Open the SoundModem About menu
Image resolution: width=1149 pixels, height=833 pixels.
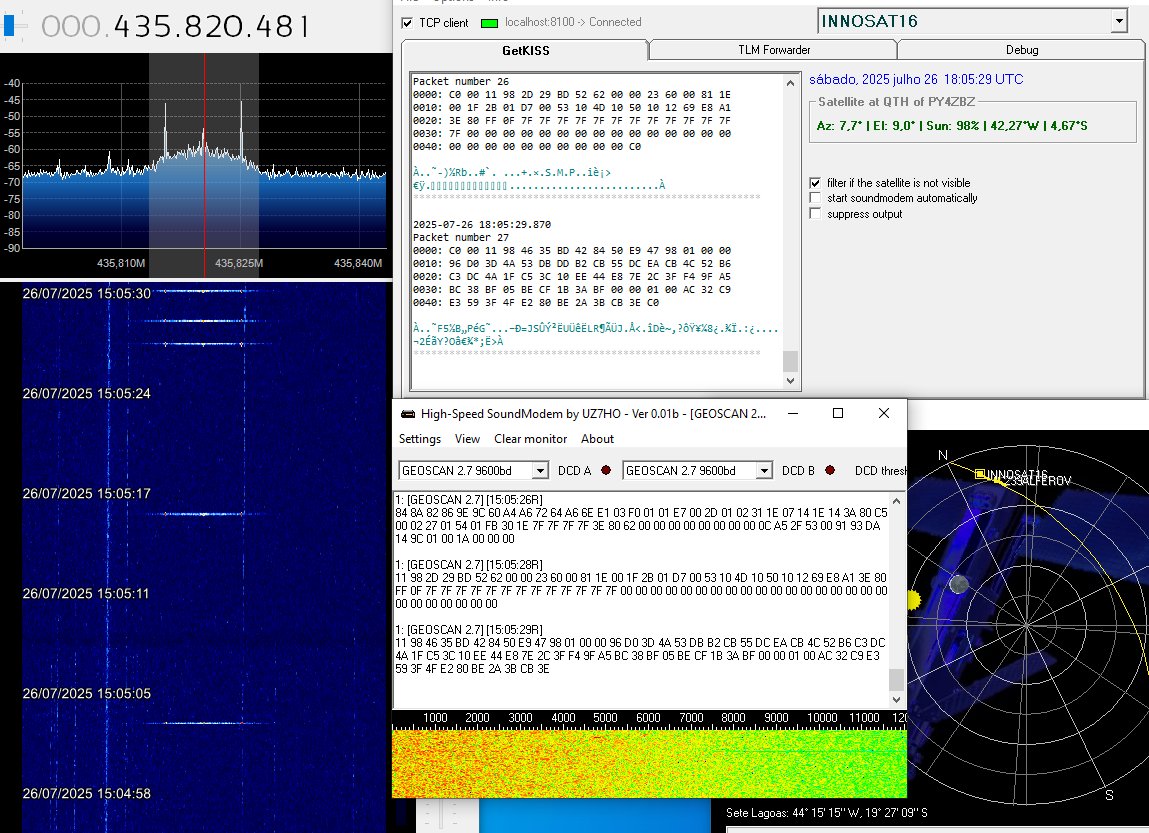(x=597, y=439)
